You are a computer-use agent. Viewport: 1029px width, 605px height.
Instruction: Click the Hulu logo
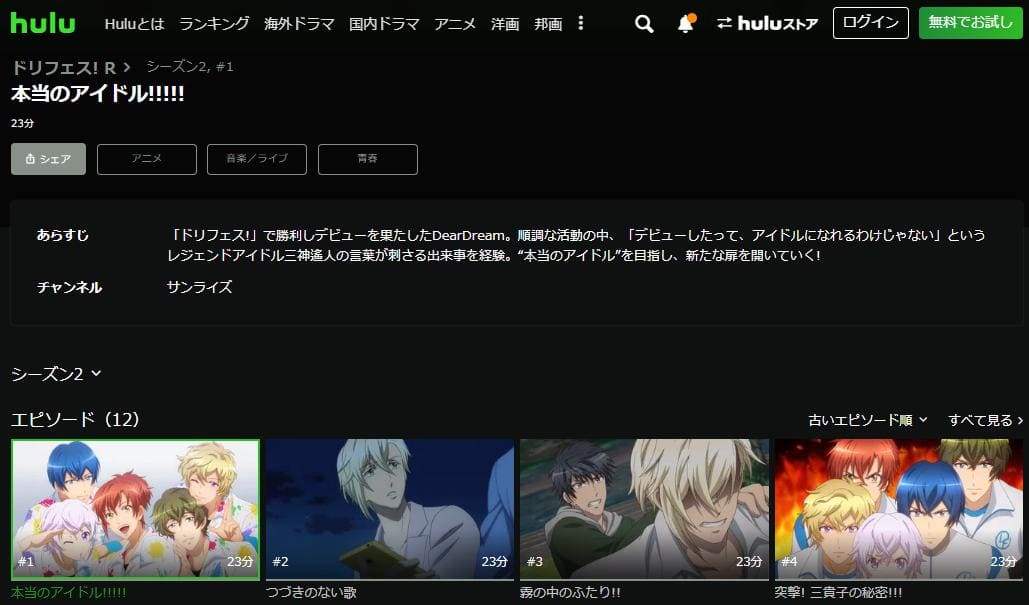pos(43,23)
